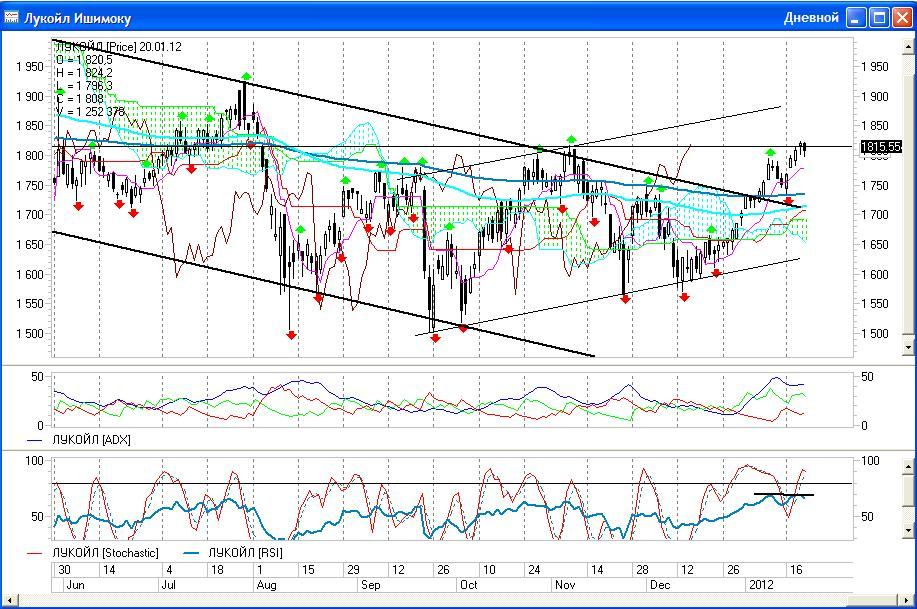Viewport: 917px width, 609px height.
Task: Click the Дневной timeframe label in the title bar
Action: (811, 18)
